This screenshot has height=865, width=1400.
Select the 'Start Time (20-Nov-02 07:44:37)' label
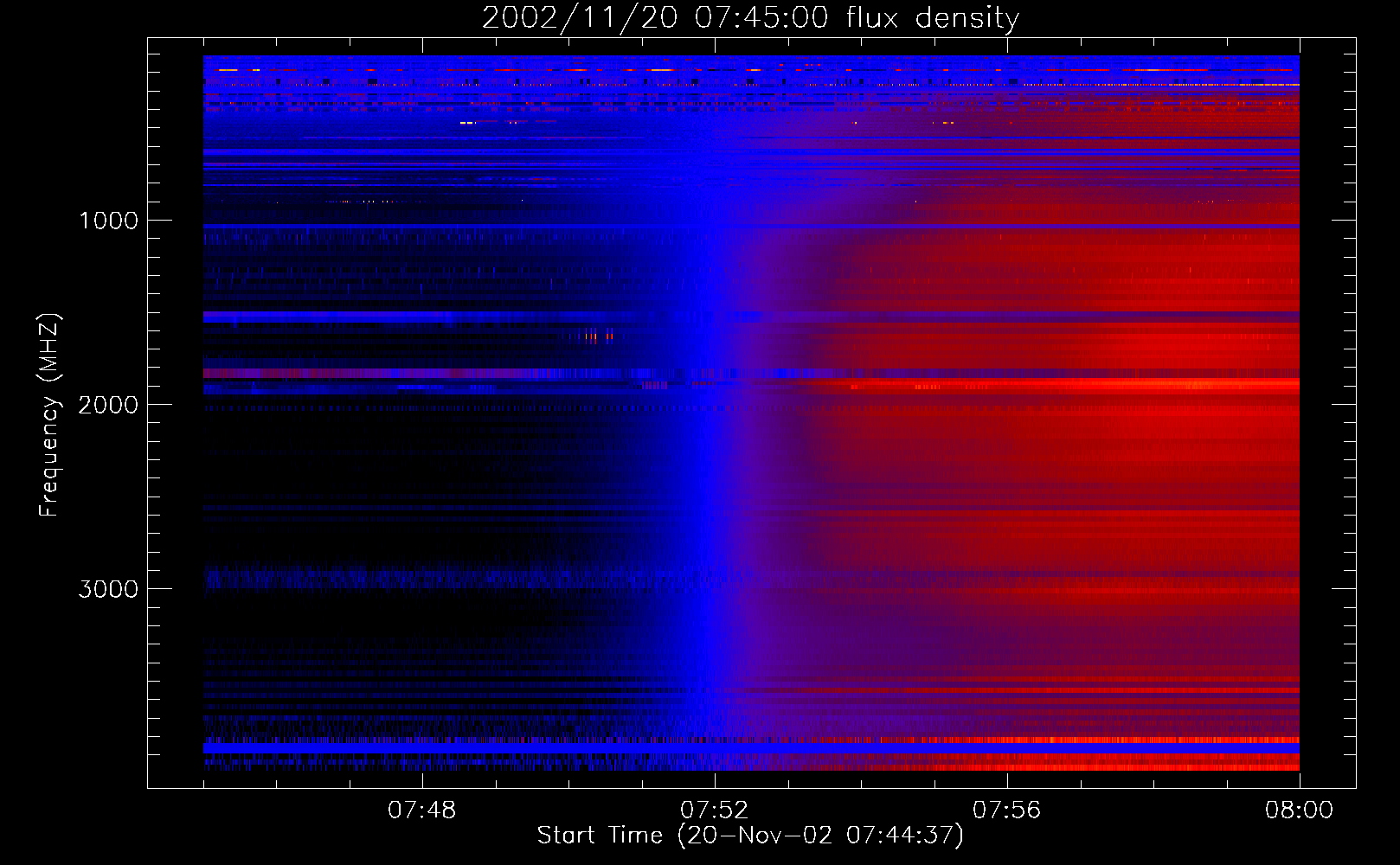click(x=750, y=836)
